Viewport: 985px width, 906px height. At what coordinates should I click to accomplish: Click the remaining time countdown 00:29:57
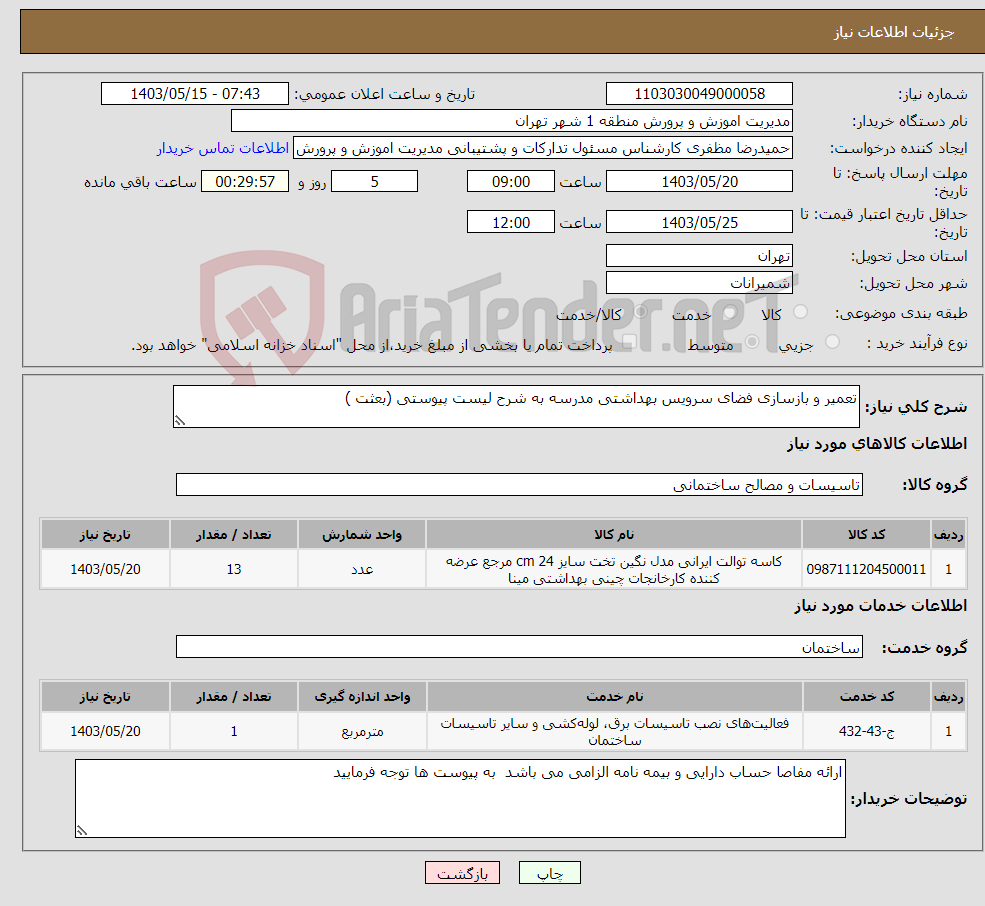[x=245, y=182]
